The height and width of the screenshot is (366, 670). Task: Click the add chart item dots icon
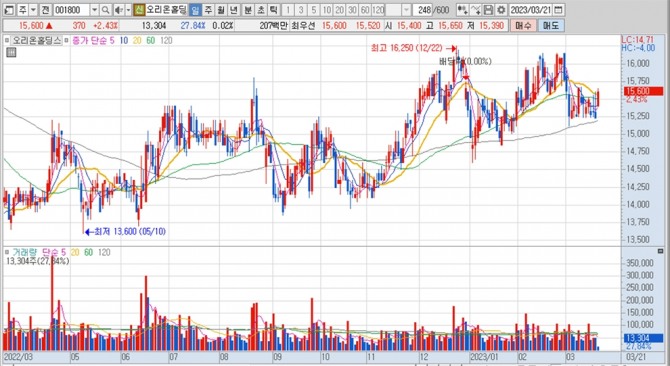pyautogui.click(x=462, y=10)
